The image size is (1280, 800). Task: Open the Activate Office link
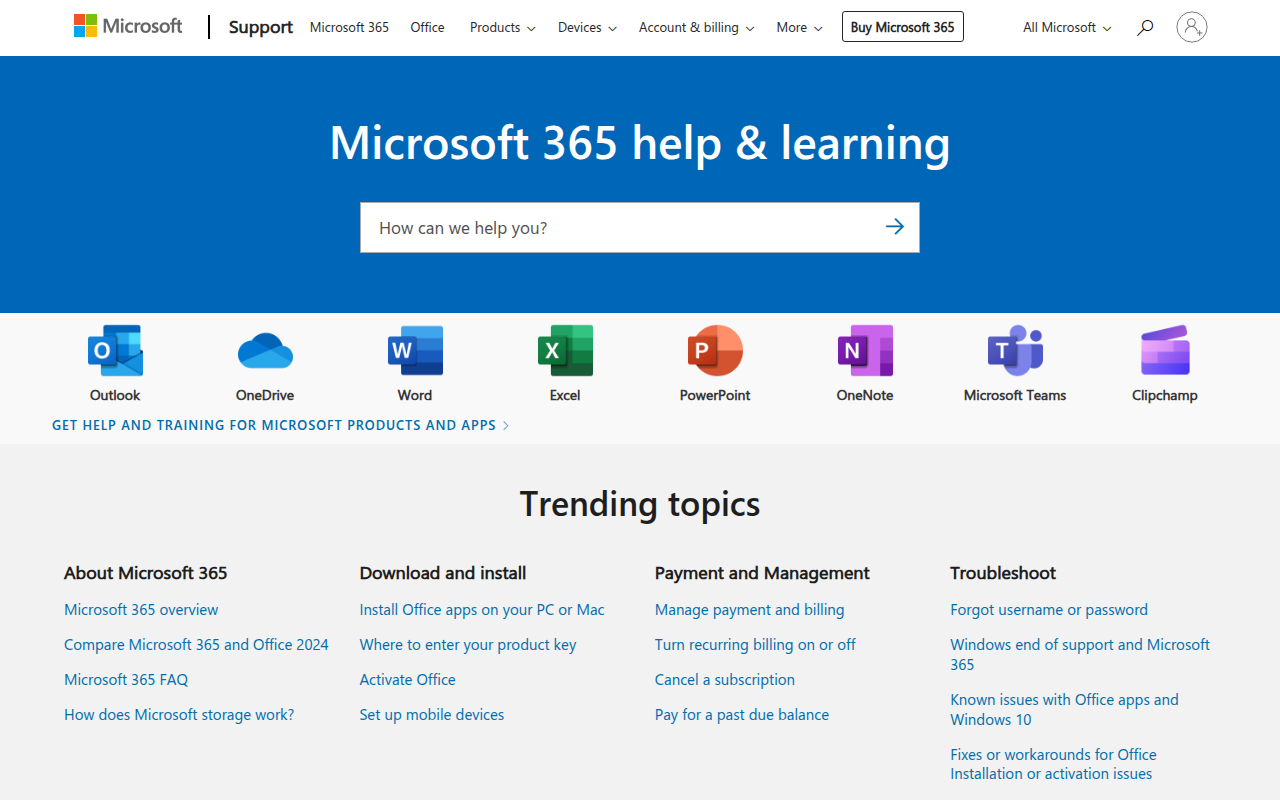click(407, 680)
